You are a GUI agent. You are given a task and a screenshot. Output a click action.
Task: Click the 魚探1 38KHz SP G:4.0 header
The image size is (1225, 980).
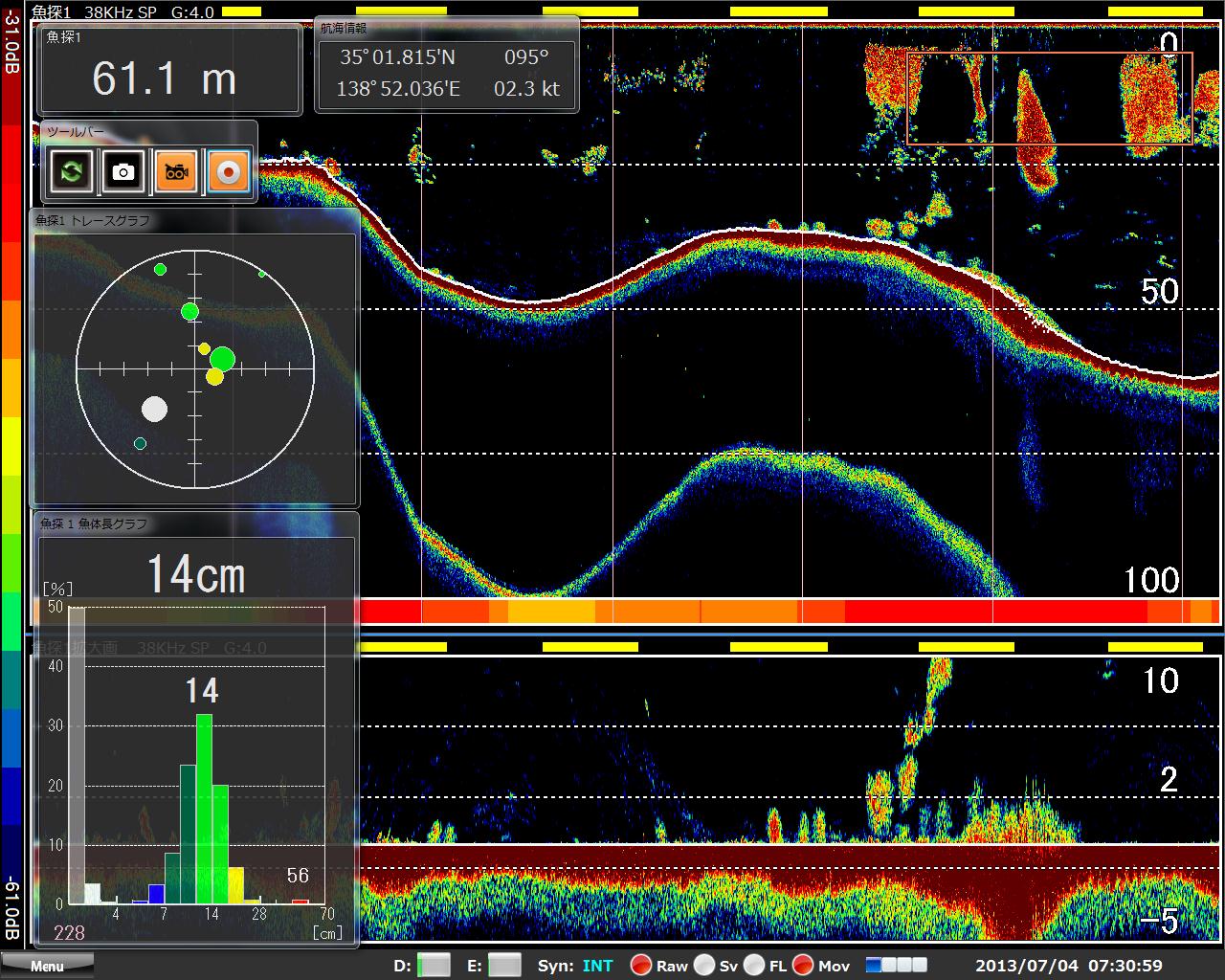tap(122, 11)
